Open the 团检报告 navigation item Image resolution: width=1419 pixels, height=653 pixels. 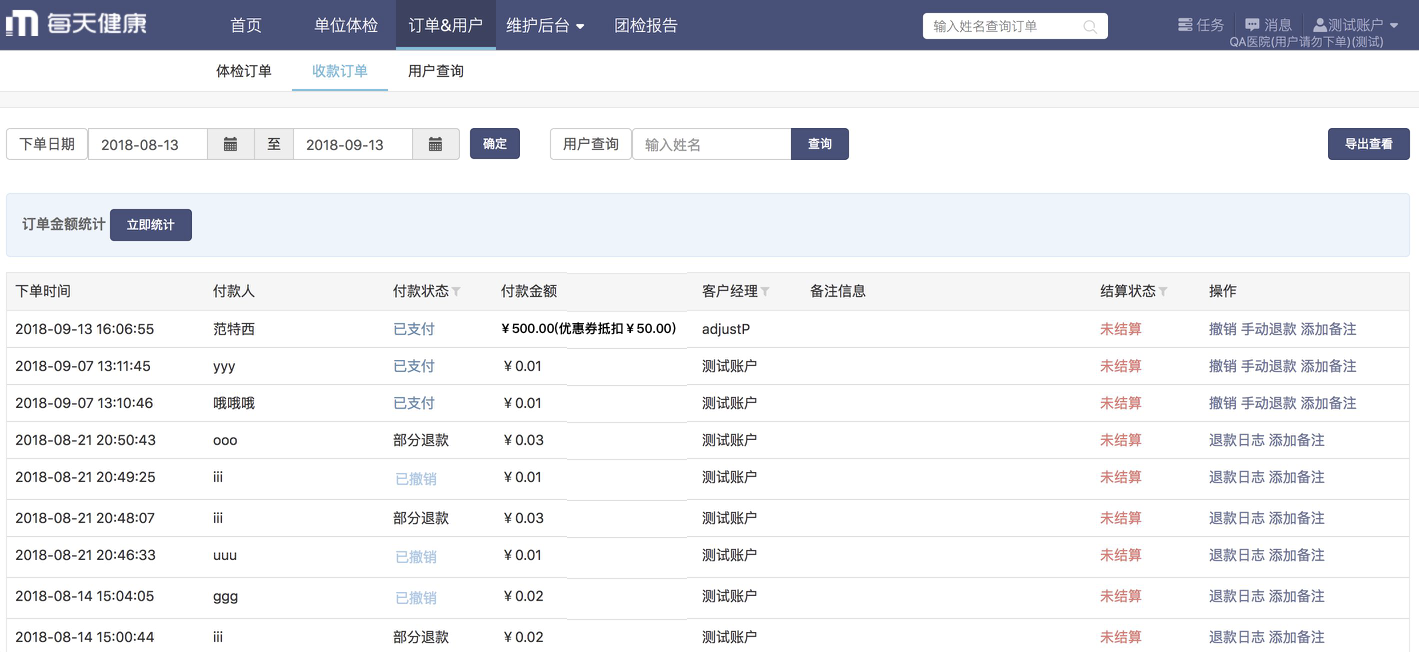(x=646, y=25)
